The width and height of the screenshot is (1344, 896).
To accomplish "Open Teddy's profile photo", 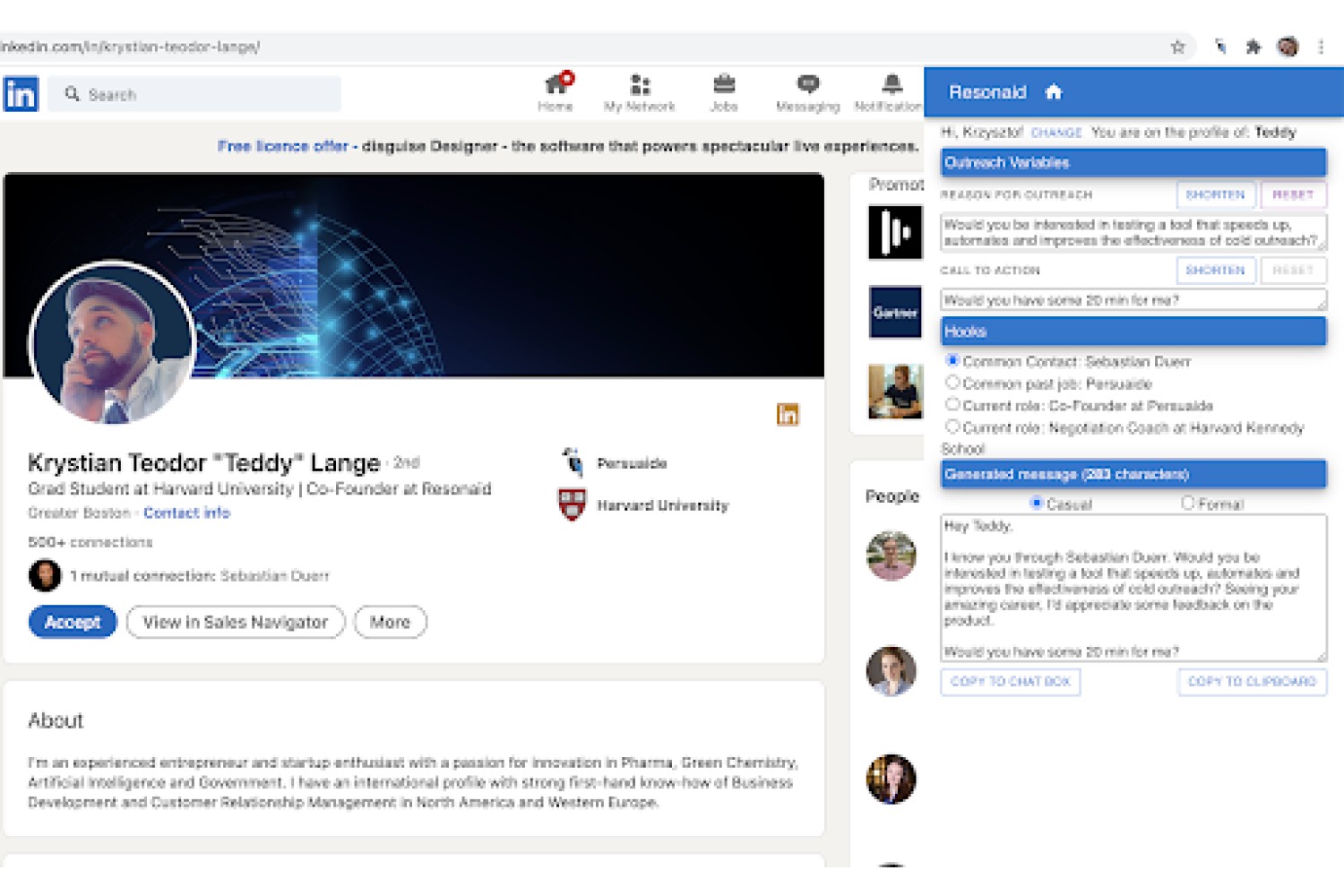I will pyautogui.click(x=112, y=342).
